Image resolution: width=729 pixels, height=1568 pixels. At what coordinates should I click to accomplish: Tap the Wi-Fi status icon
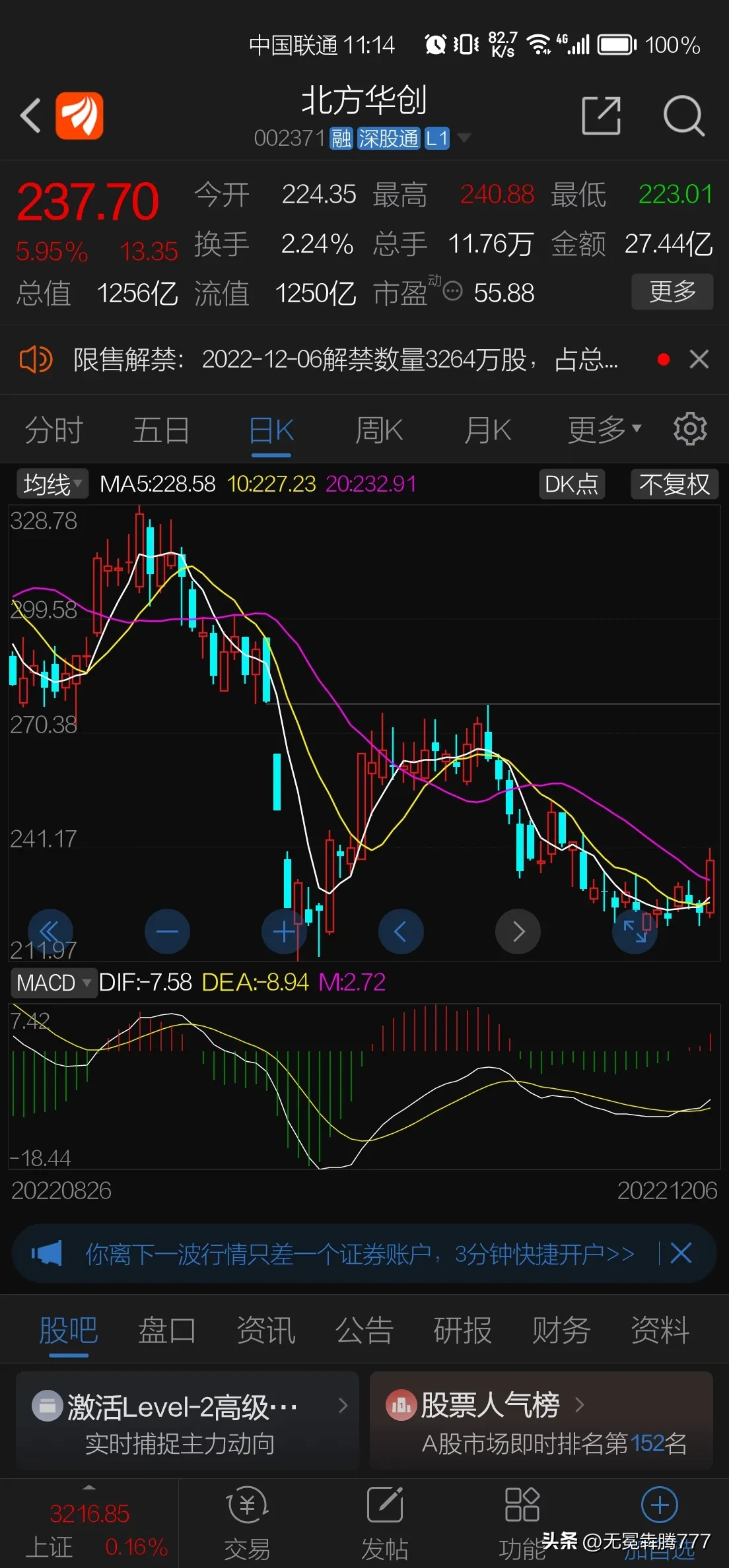point(539,45)
